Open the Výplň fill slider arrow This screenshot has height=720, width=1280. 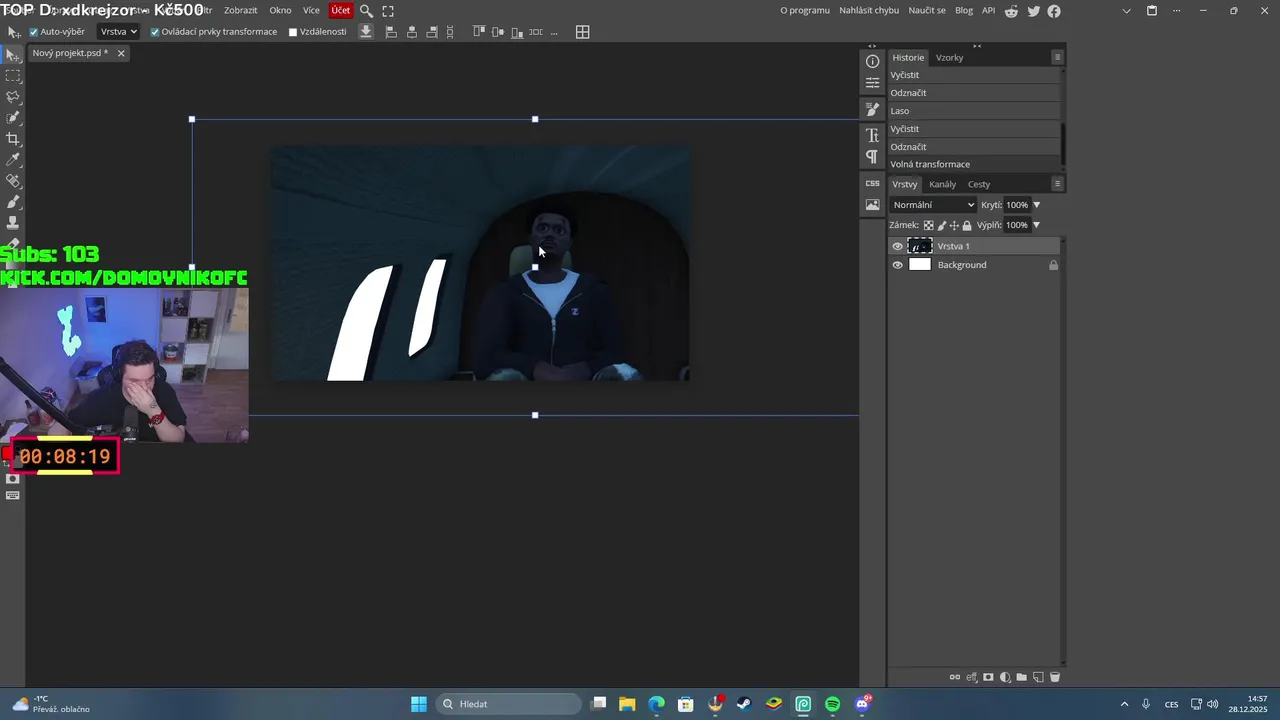1036,225
